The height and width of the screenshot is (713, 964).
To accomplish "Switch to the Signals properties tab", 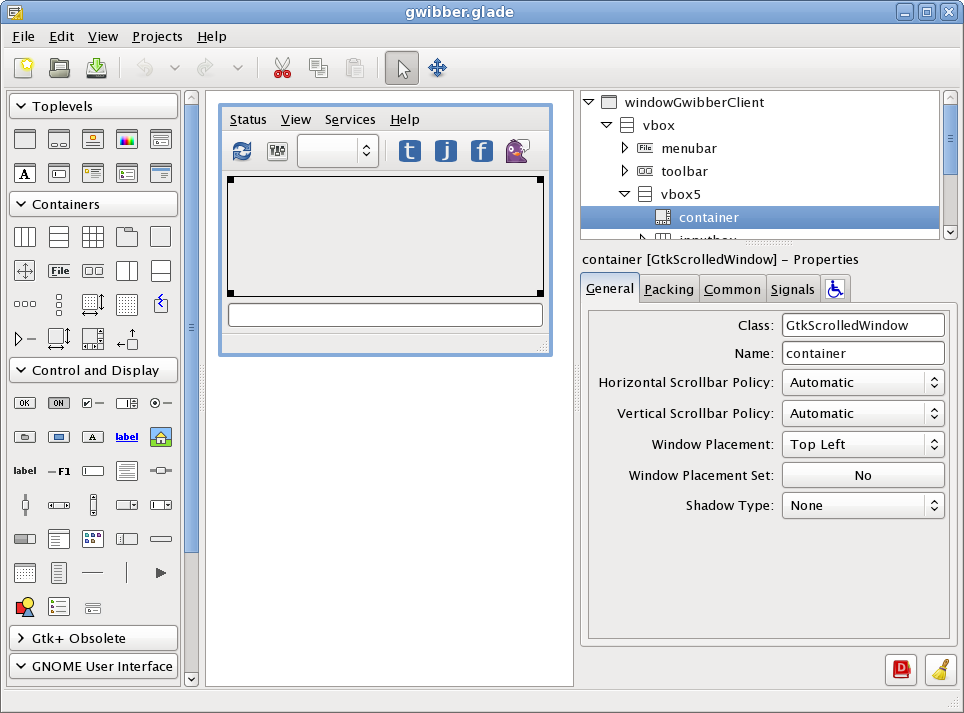I will 792,289.
